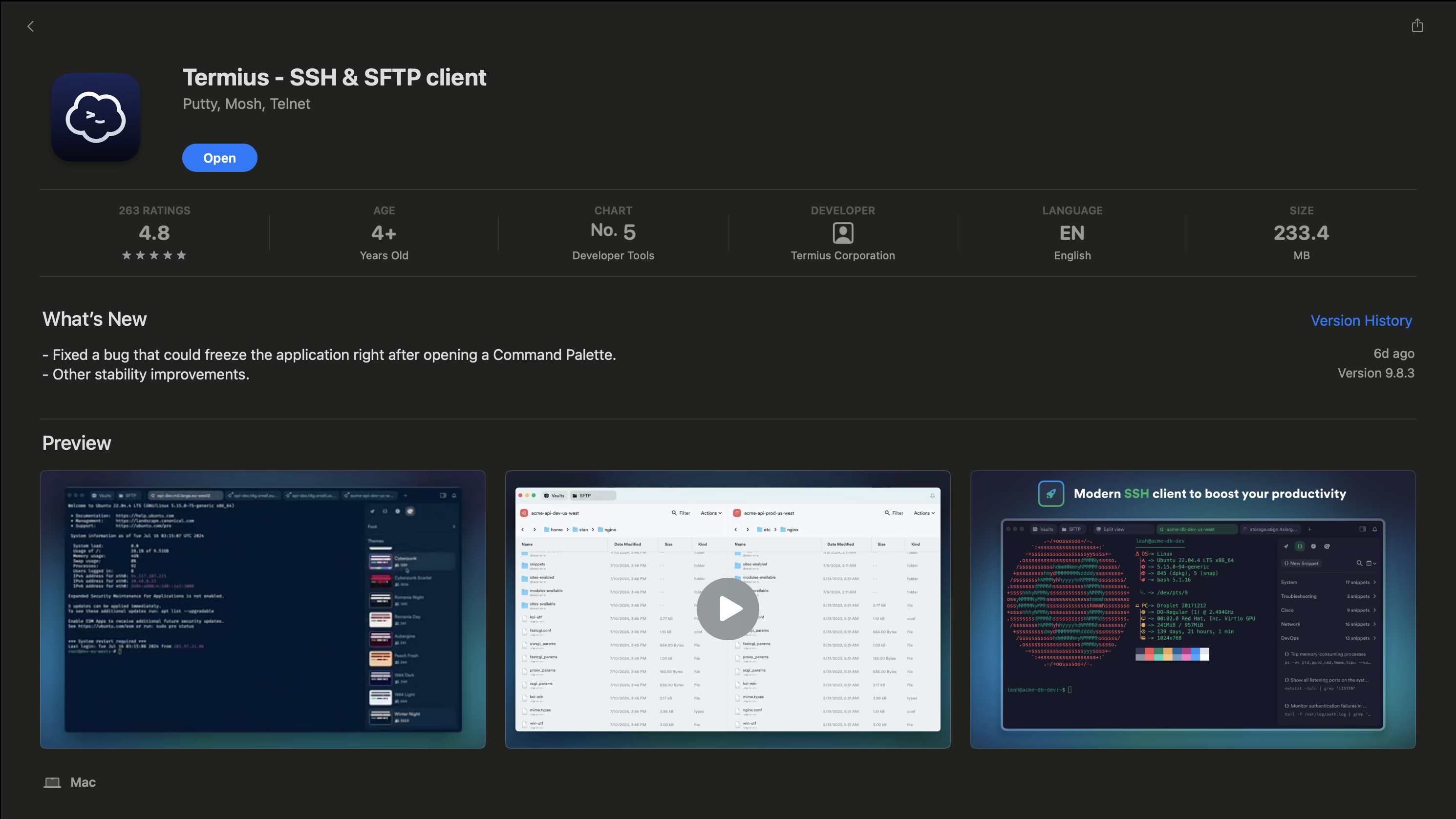Click the 4+ age rating
Image resolution: width=1456 pixels, height=819 pixels.
(x=384, y=232)
